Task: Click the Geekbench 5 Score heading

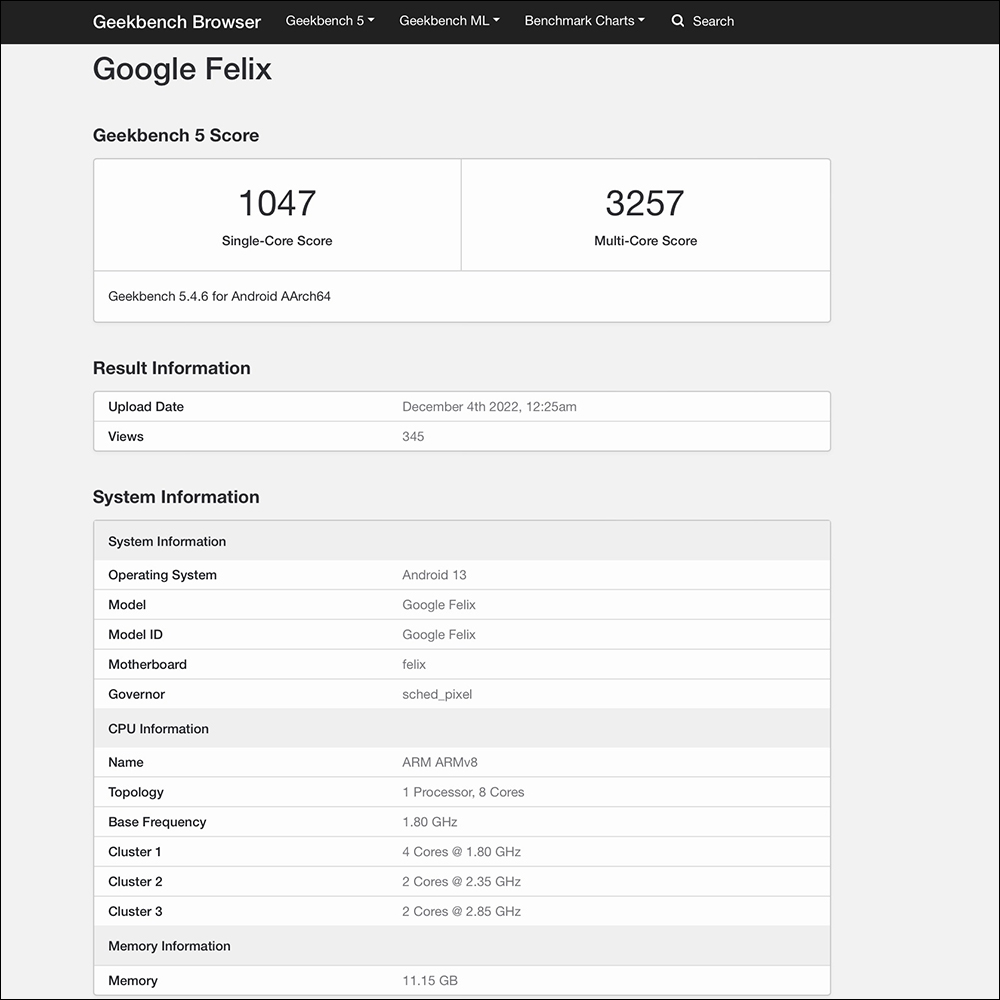Action: point(176,135)
